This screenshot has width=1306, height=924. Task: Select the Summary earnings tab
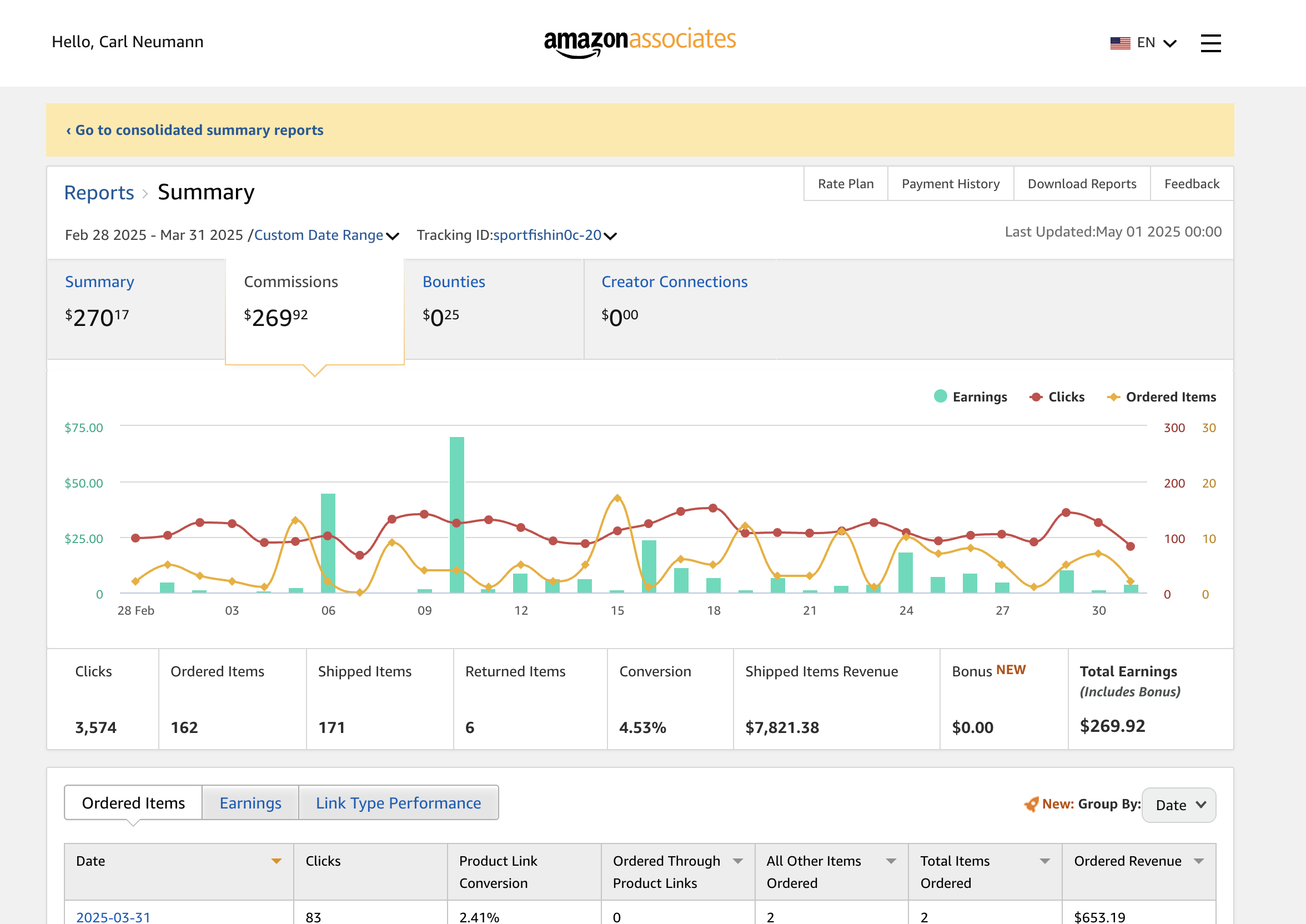pos(136,309)
